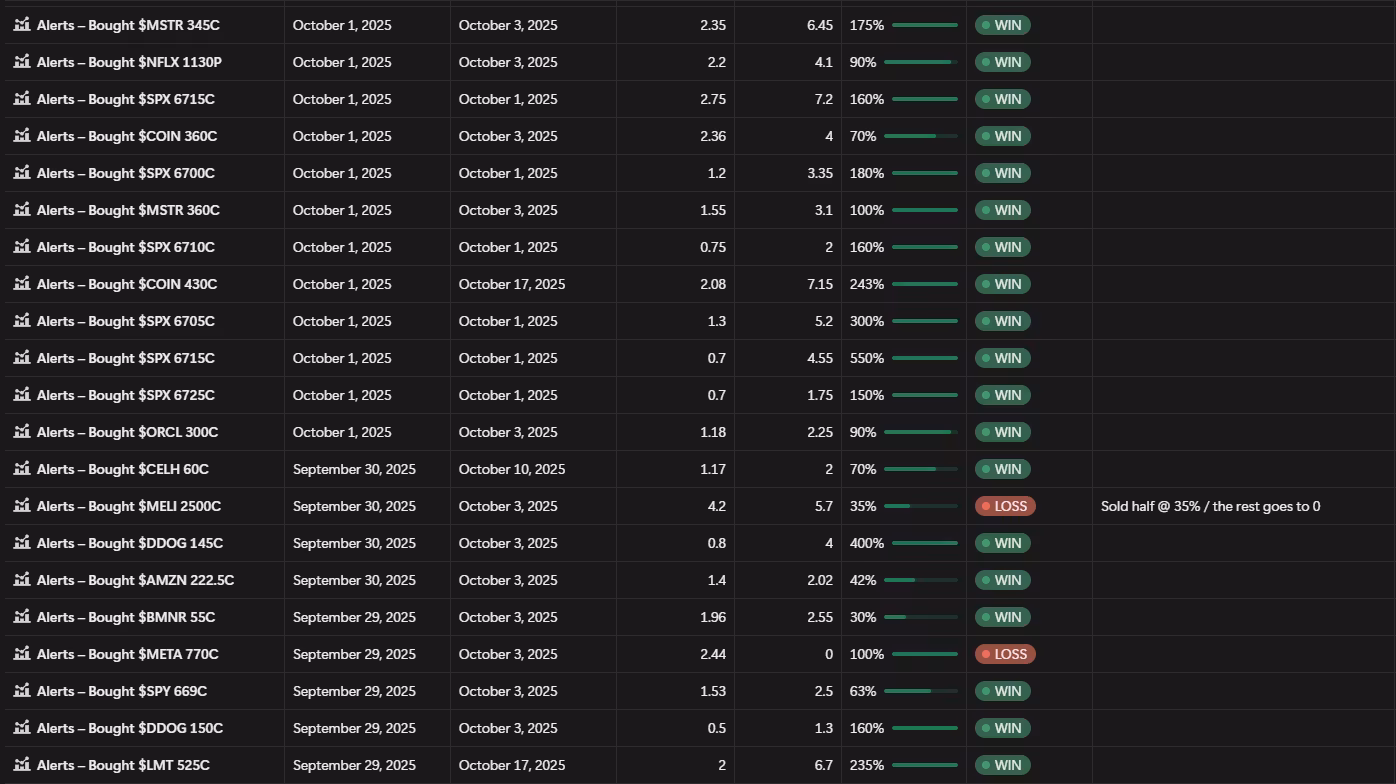Click the chart icon beside $SPX 6700C

pyautogui.click(x=22, y=173)
